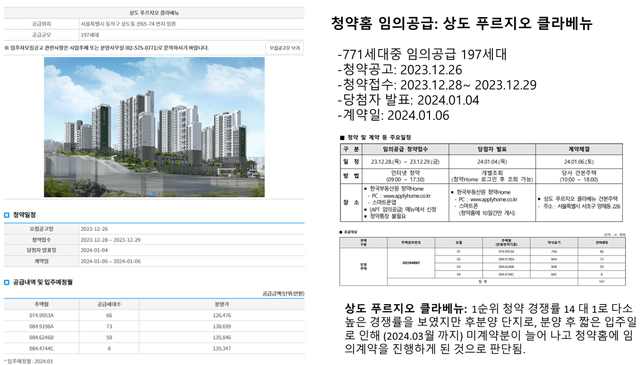Click the blue square icon beside 공급내역 및 입주예정월
Image resolution: width=640 pixels, height=365 pixels.
point(7,283)
